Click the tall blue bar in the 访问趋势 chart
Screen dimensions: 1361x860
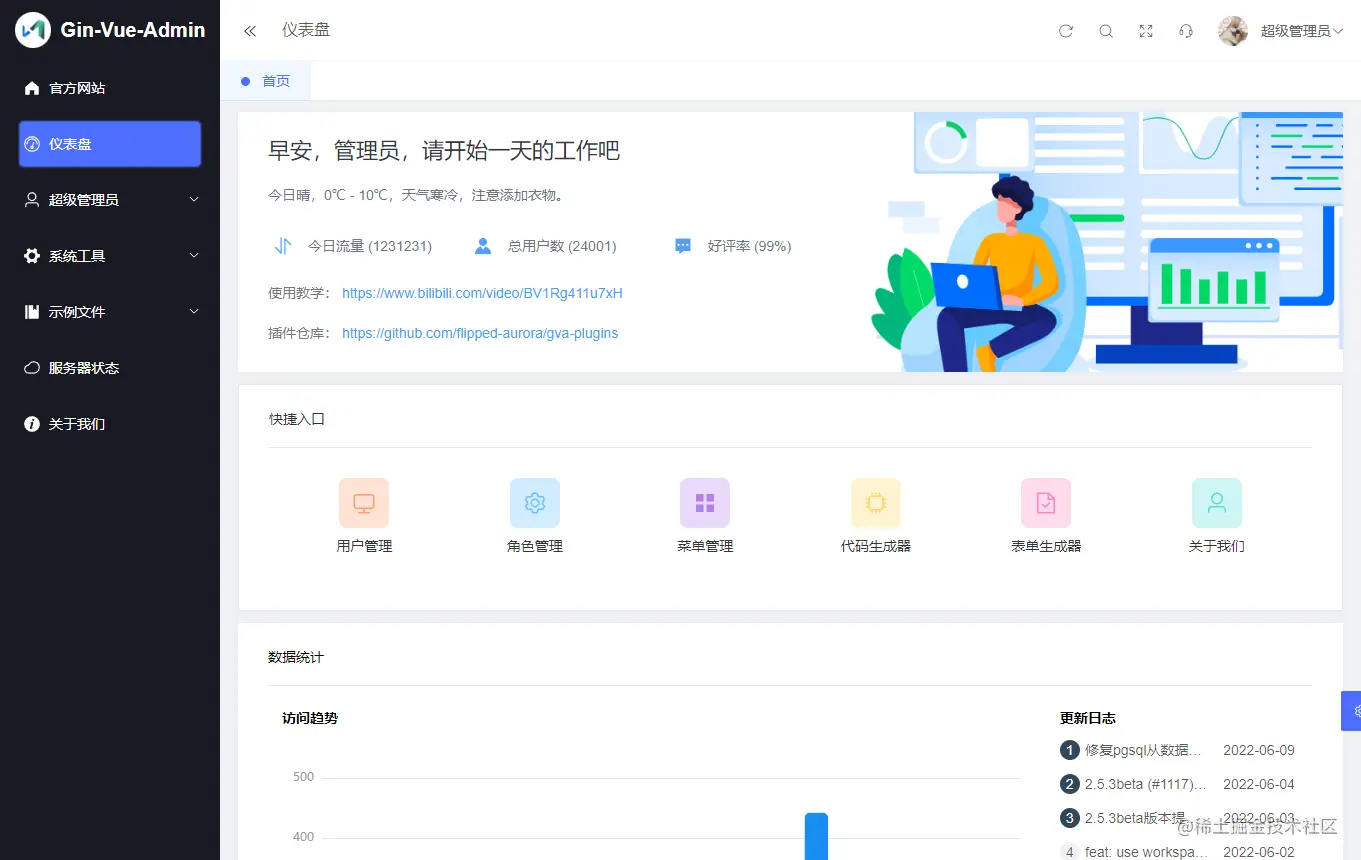coord(816,836)
